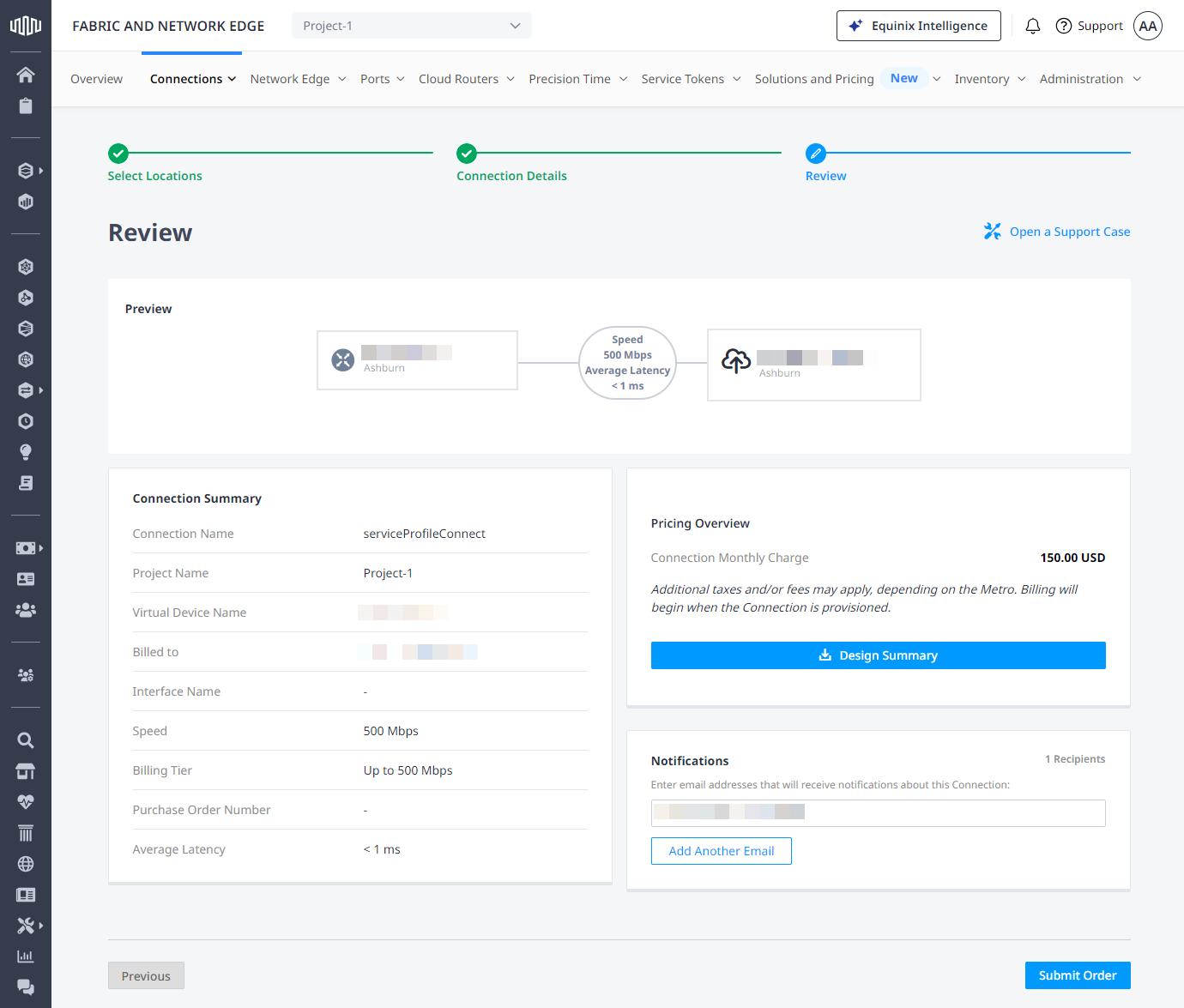The height and width of the screenshot is (1008, 1184).
Task: Click the axis chart reports sidebar icon
Action: [x=26, y=957]
